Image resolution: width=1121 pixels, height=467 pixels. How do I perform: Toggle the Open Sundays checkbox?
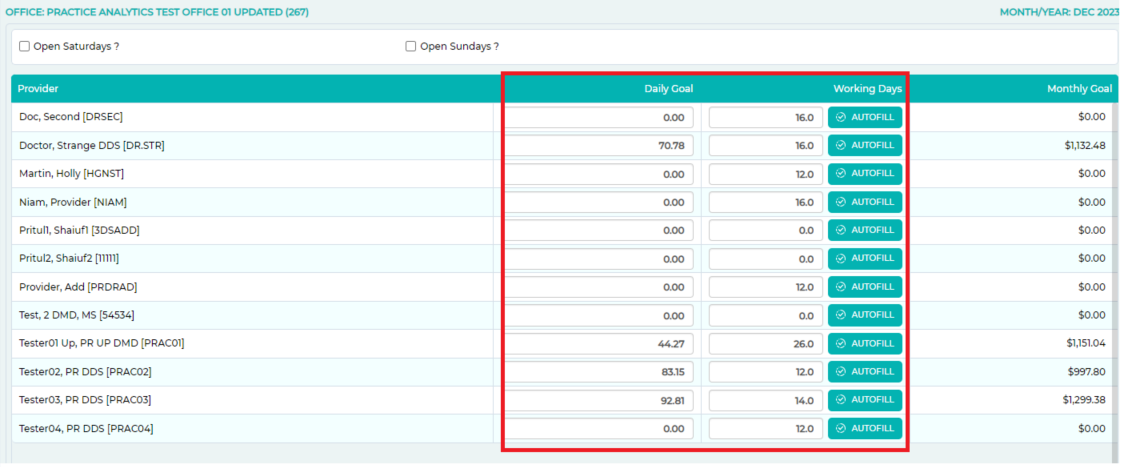tap(411, 46)
